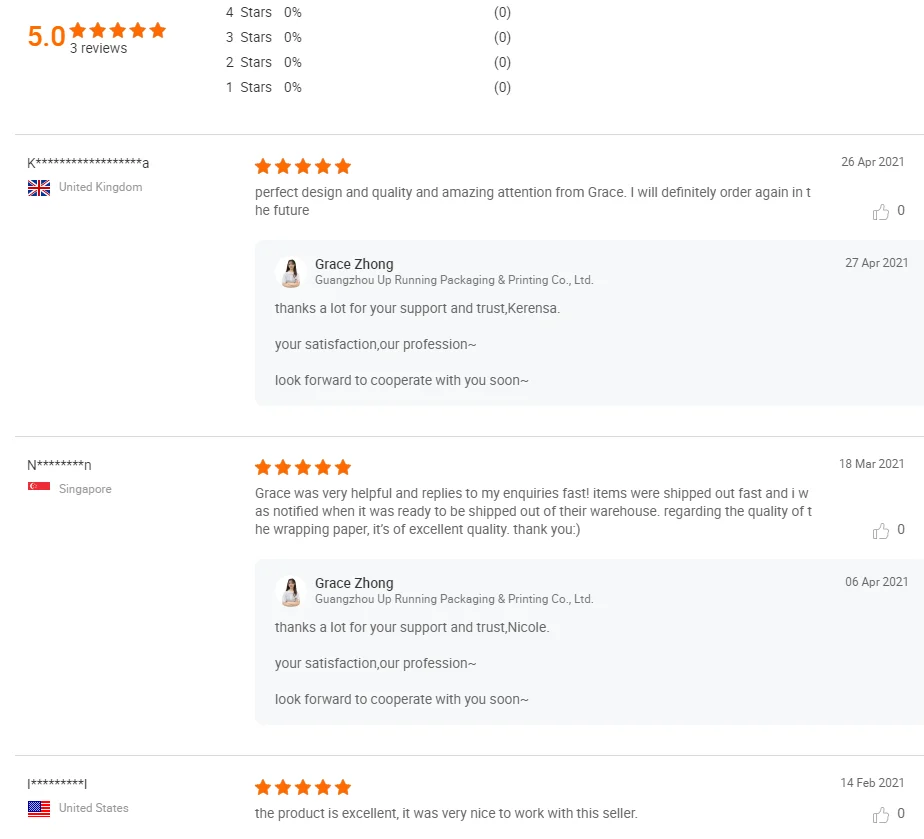Click the United States flag icon
Screen dimensions: 924x839
point(39,808)
